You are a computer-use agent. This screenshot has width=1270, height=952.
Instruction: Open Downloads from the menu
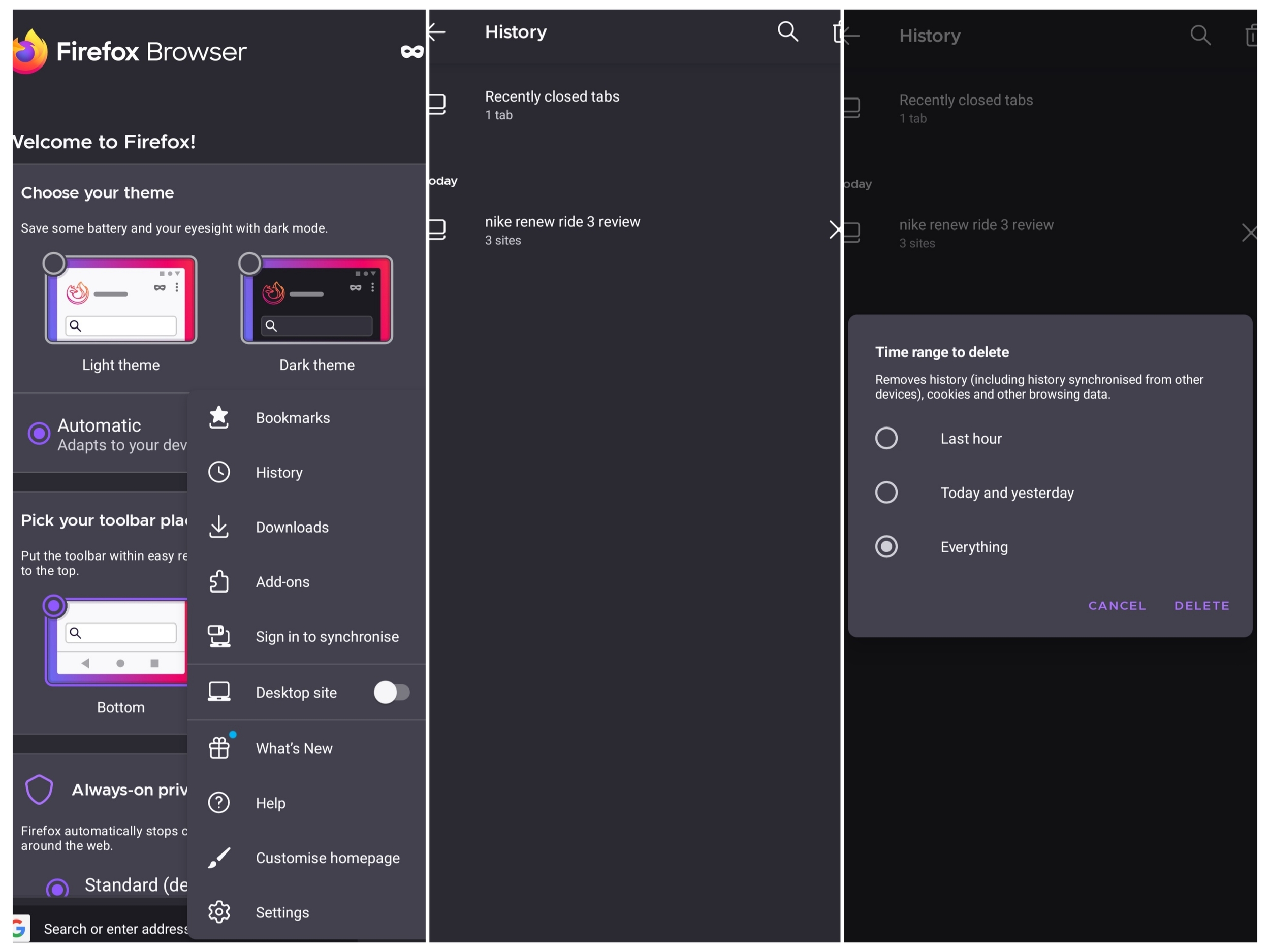pyautogui.click(x=307, y=527)
